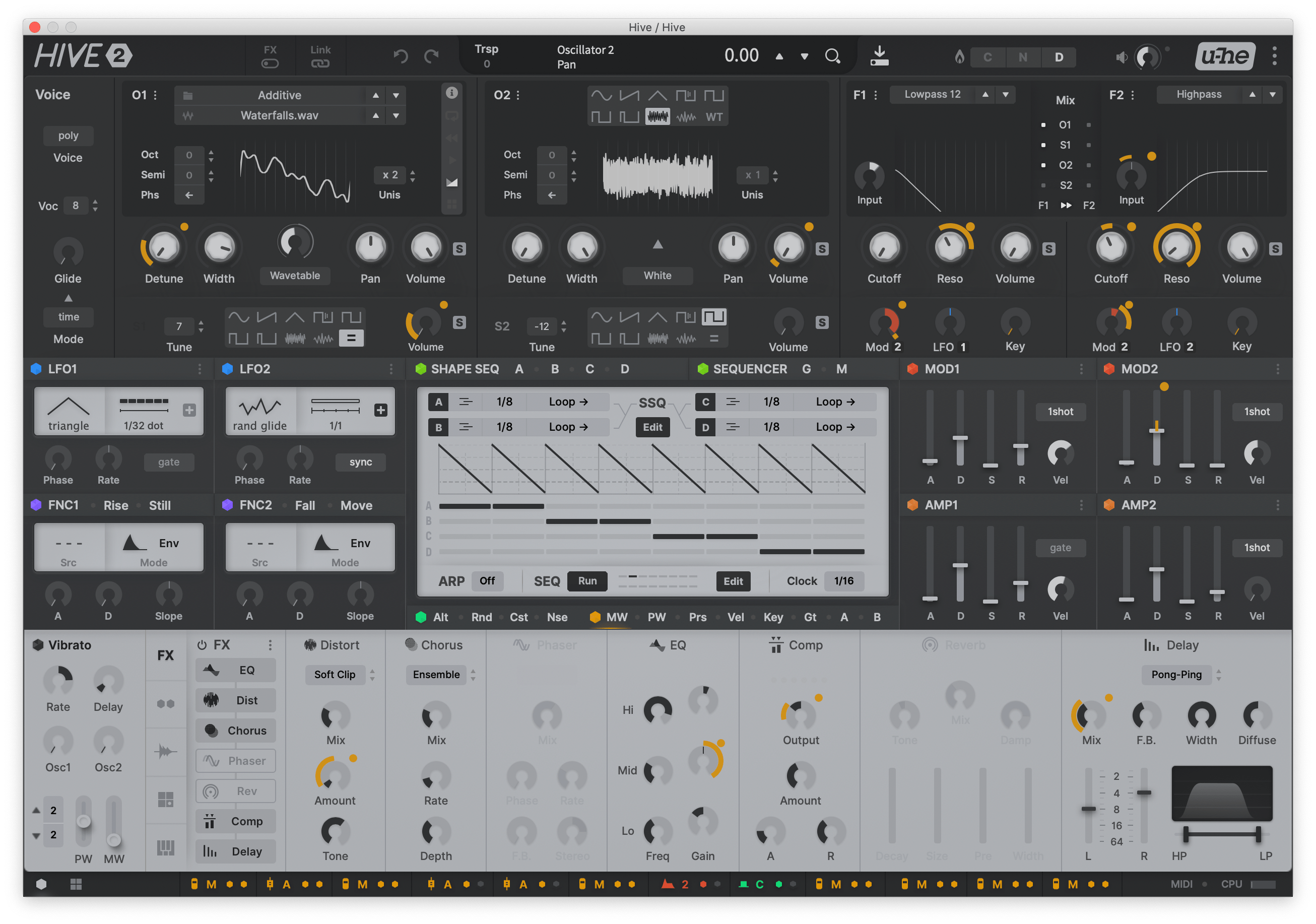Open Highpass filter type dropdown
This screenshot has width=1316, height=924.
[x=1199, y=94]
